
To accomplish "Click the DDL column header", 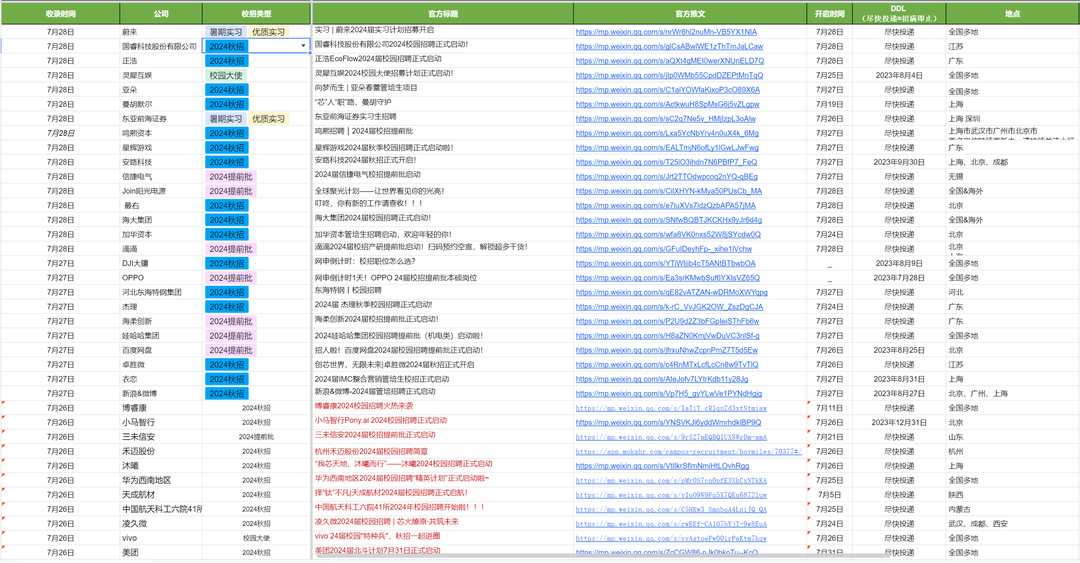I will (x=899, y=14).
